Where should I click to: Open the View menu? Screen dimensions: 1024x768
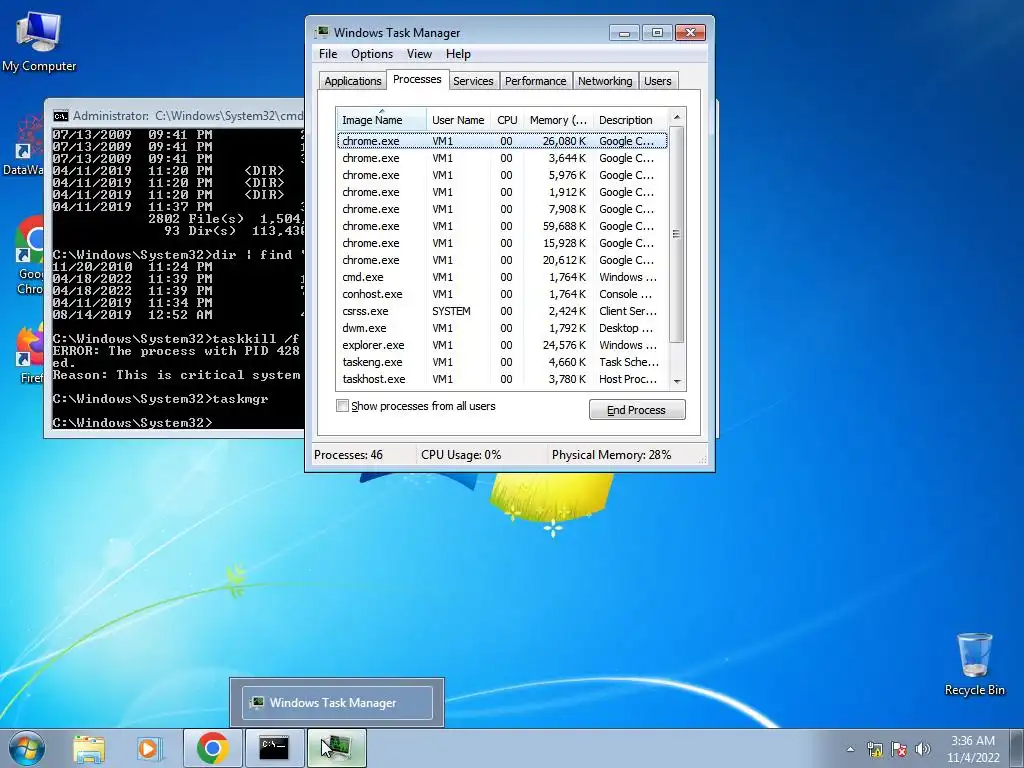coord(419,54)
